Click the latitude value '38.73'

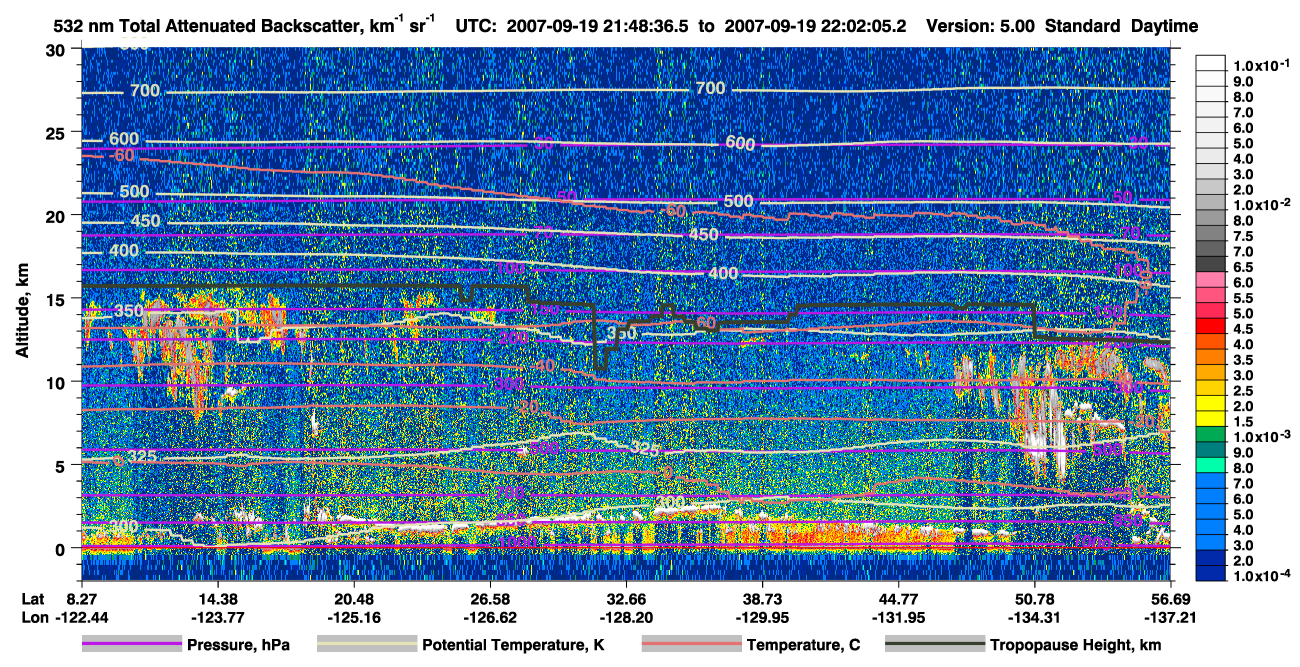(762, 597)
